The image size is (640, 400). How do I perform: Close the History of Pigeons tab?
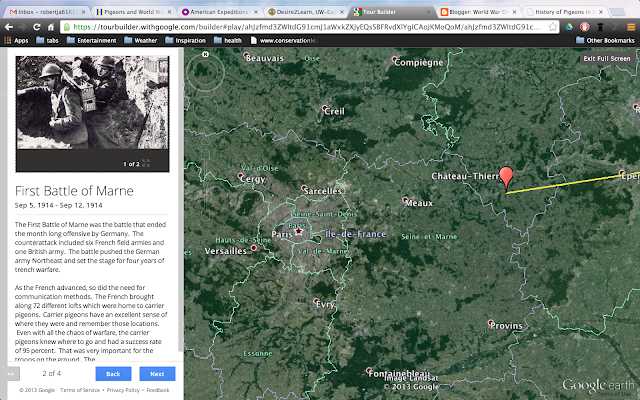pyautogui.click(x=601, y=12)
